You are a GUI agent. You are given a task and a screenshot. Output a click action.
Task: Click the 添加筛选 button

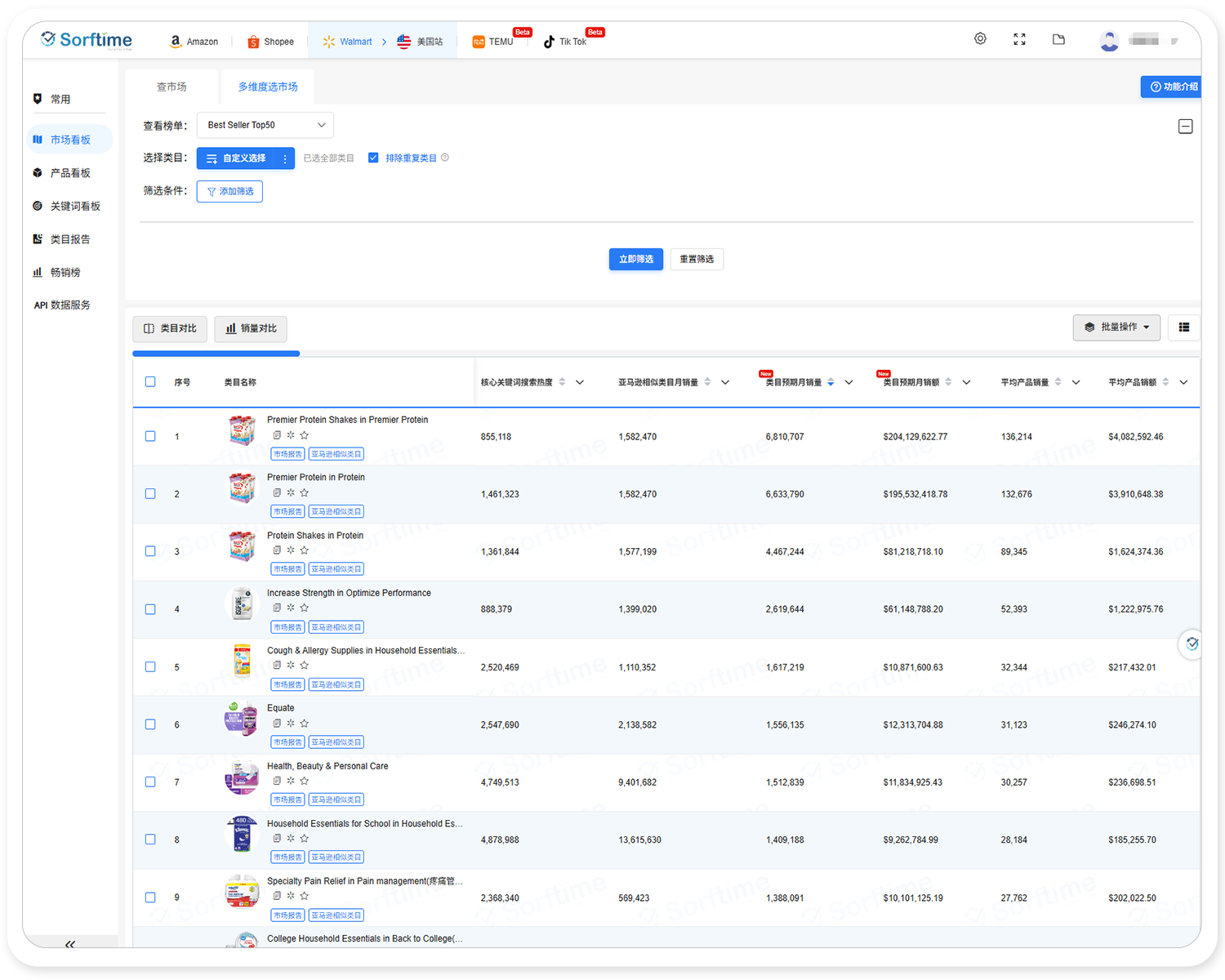click(x=229, y=191)
